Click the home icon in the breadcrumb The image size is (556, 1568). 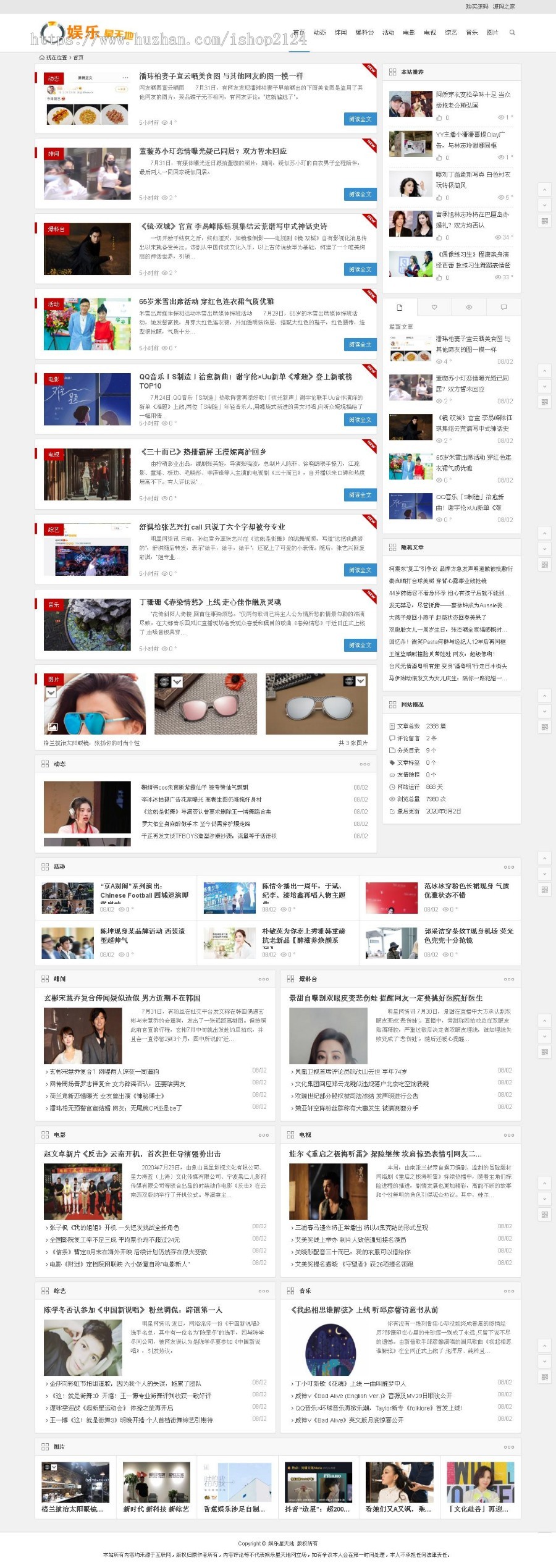tap(42, 57)
